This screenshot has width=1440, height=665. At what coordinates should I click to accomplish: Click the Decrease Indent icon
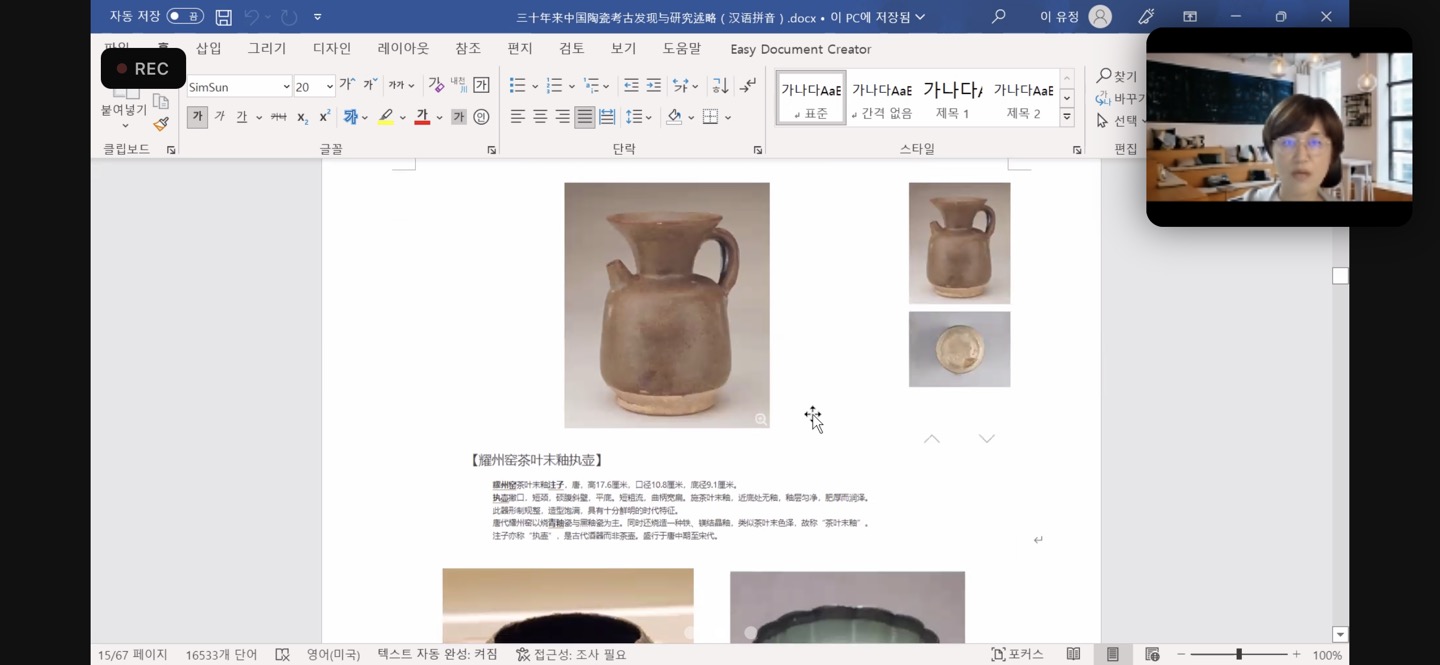point(631,86)
